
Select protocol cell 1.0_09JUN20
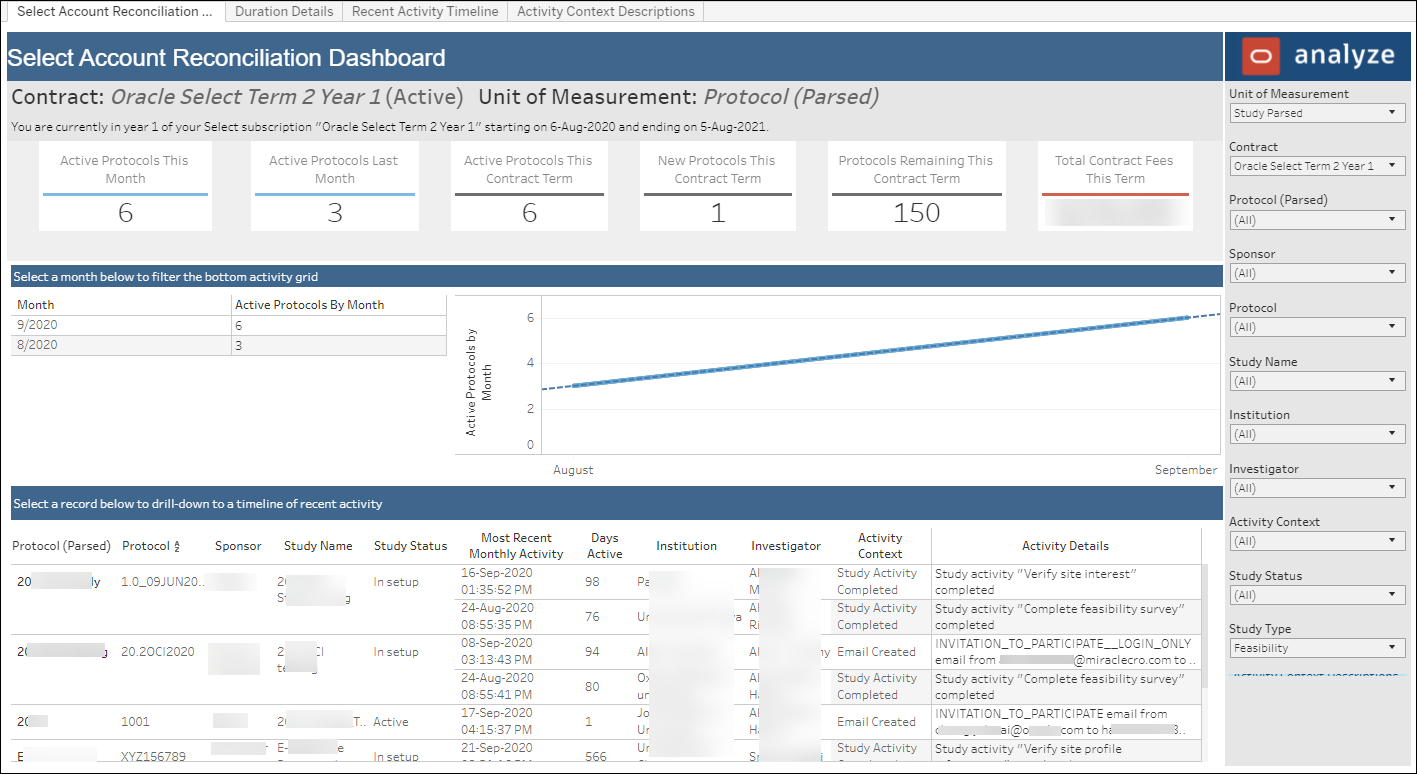tap(162, 582)
